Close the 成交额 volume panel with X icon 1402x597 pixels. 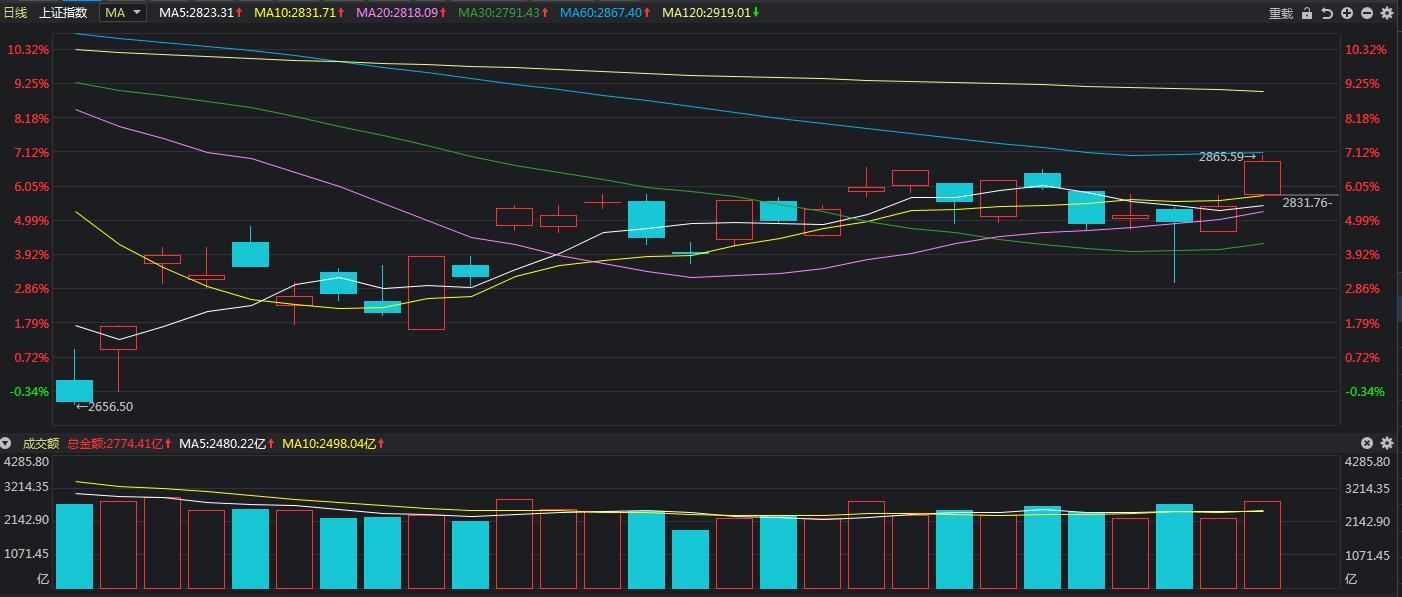tap(1367, 443)
